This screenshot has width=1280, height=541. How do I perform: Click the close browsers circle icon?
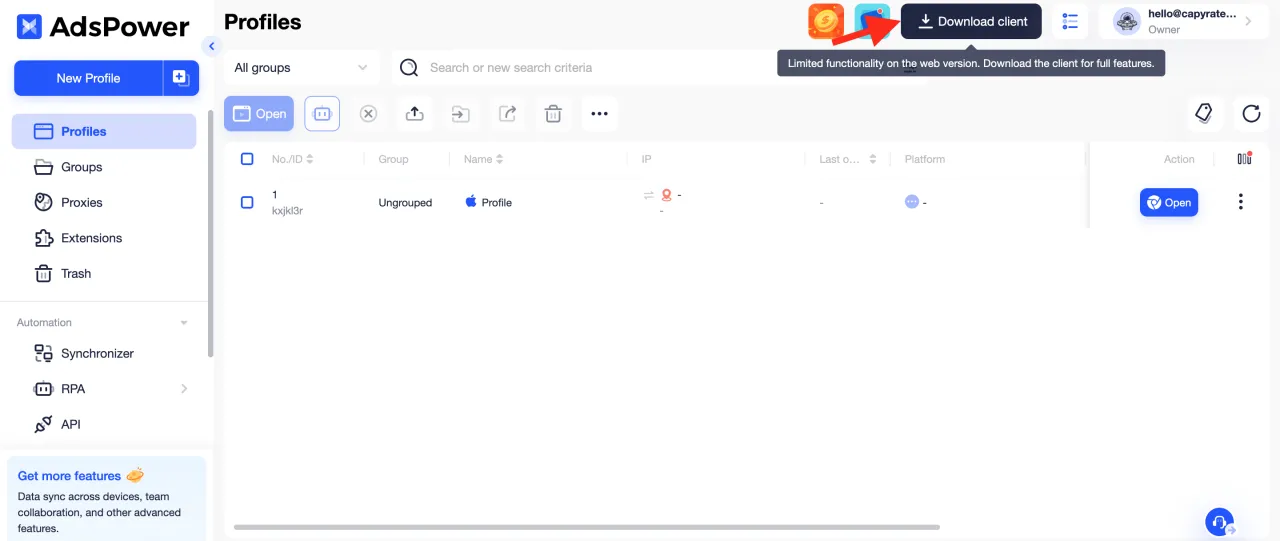pyautogui.click(x=368, y=114)
